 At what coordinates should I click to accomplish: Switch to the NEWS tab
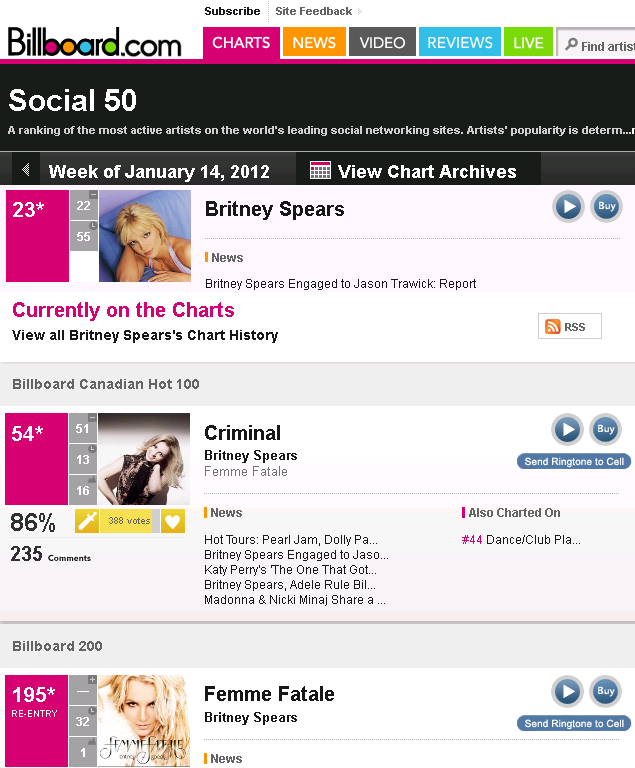(314, 43)
